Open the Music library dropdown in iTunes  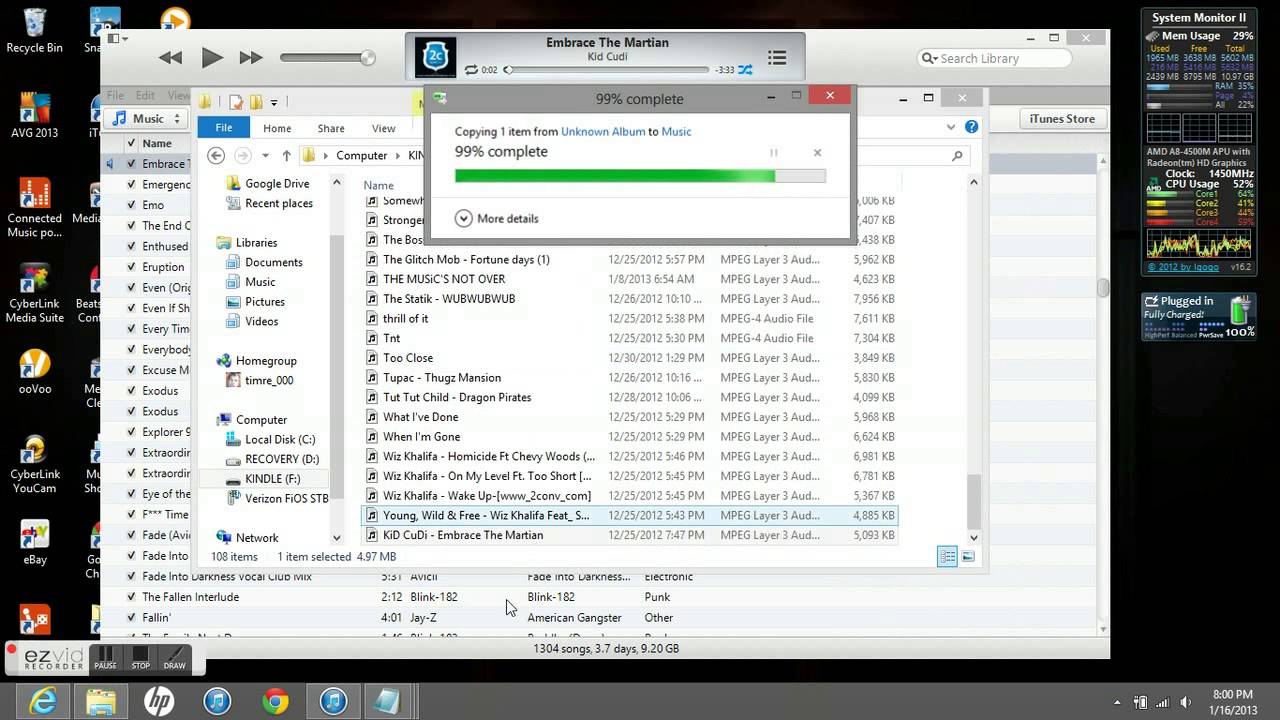pos(147,118)
